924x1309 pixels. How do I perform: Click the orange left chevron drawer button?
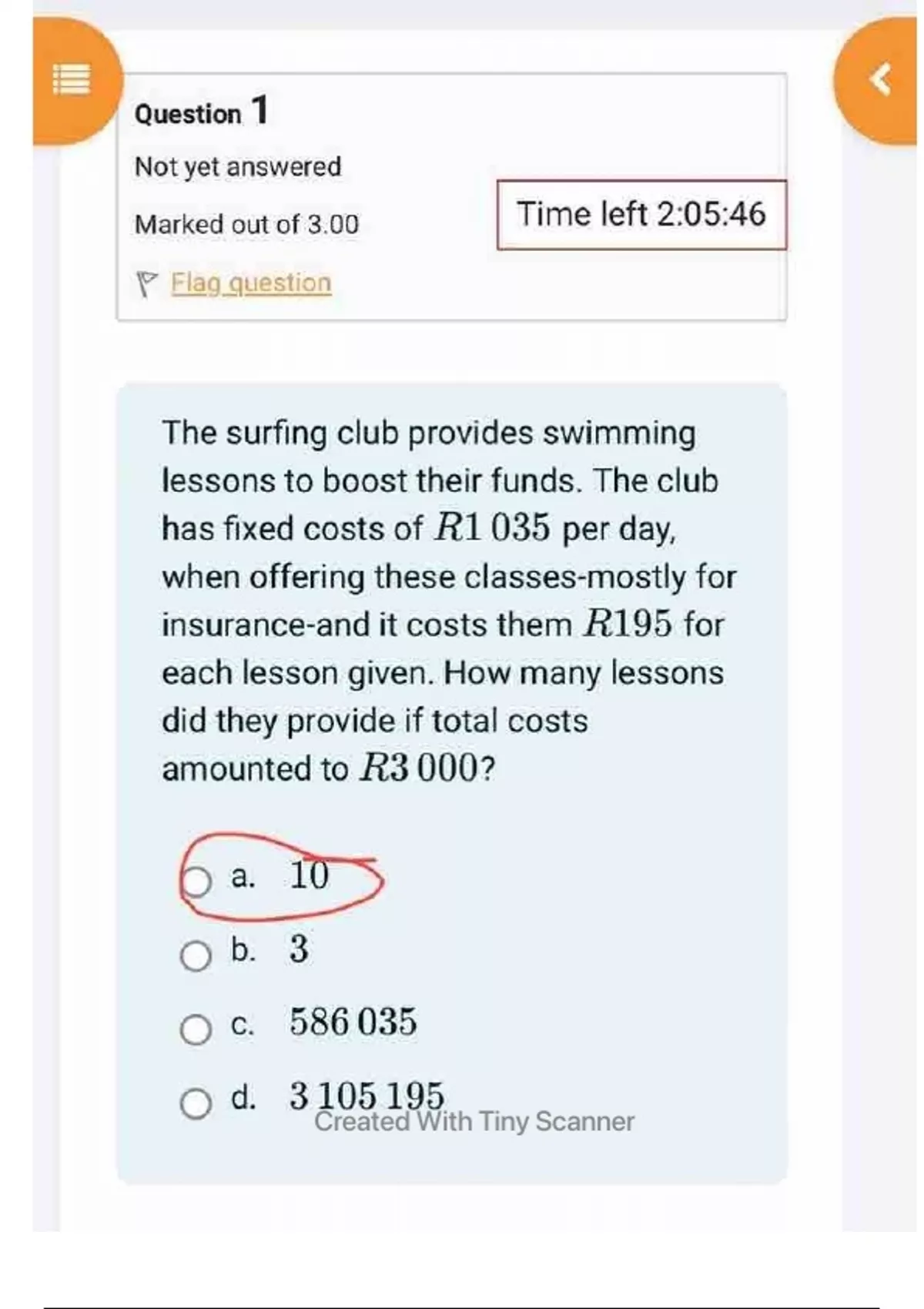[x=881, y=79]
